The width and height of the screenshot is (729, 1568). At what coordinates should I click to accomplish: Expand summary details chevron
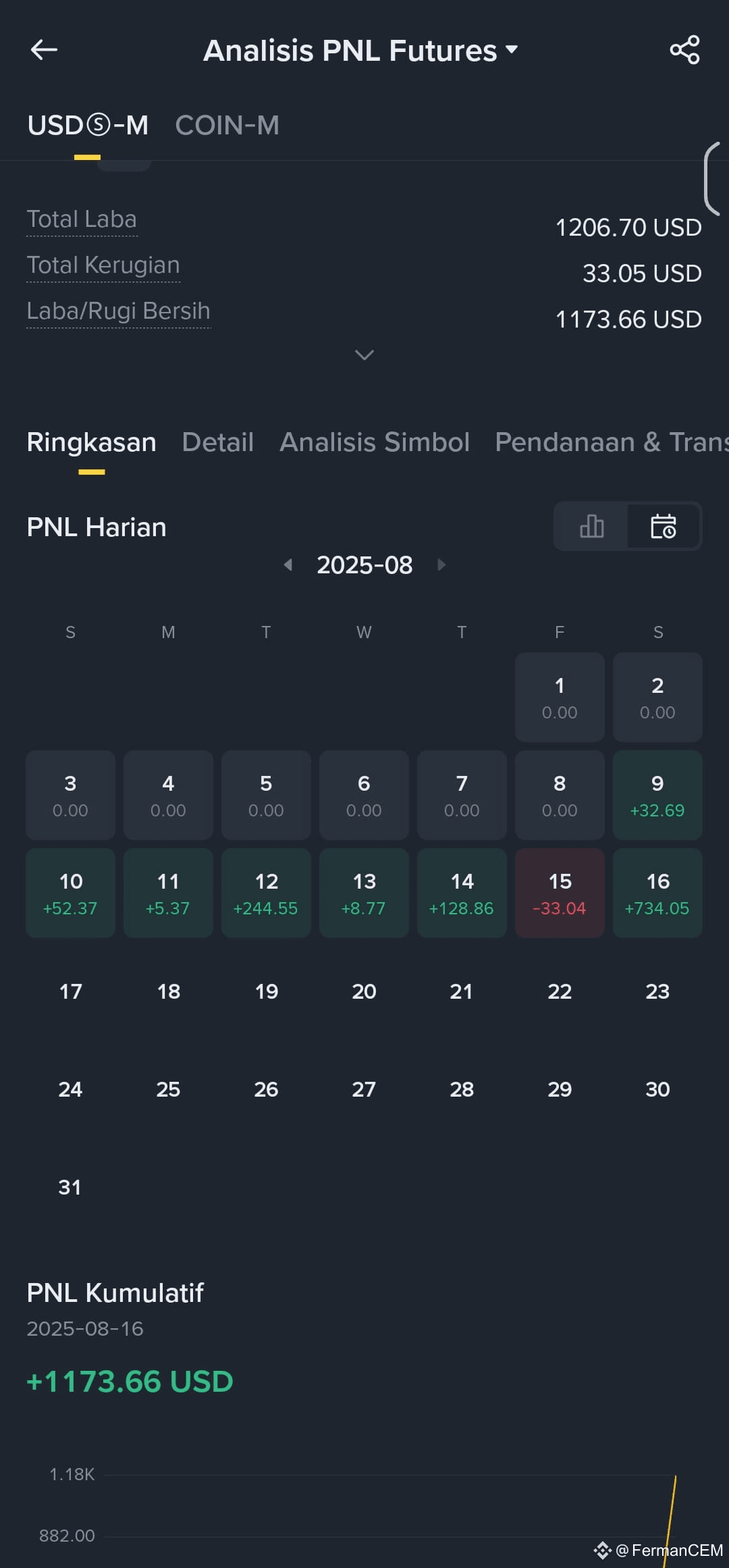(x=364, y=355)
